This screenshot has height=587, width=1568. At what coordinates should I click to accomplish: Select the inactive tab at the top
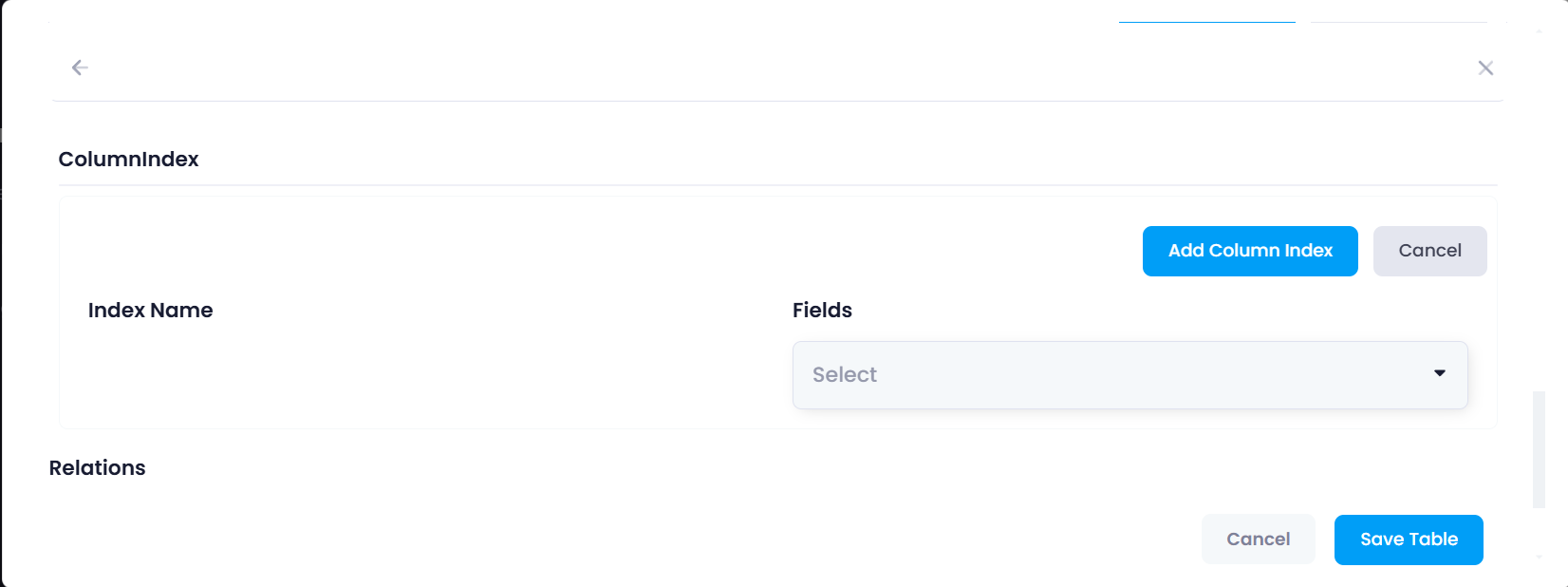[1402, 20]
